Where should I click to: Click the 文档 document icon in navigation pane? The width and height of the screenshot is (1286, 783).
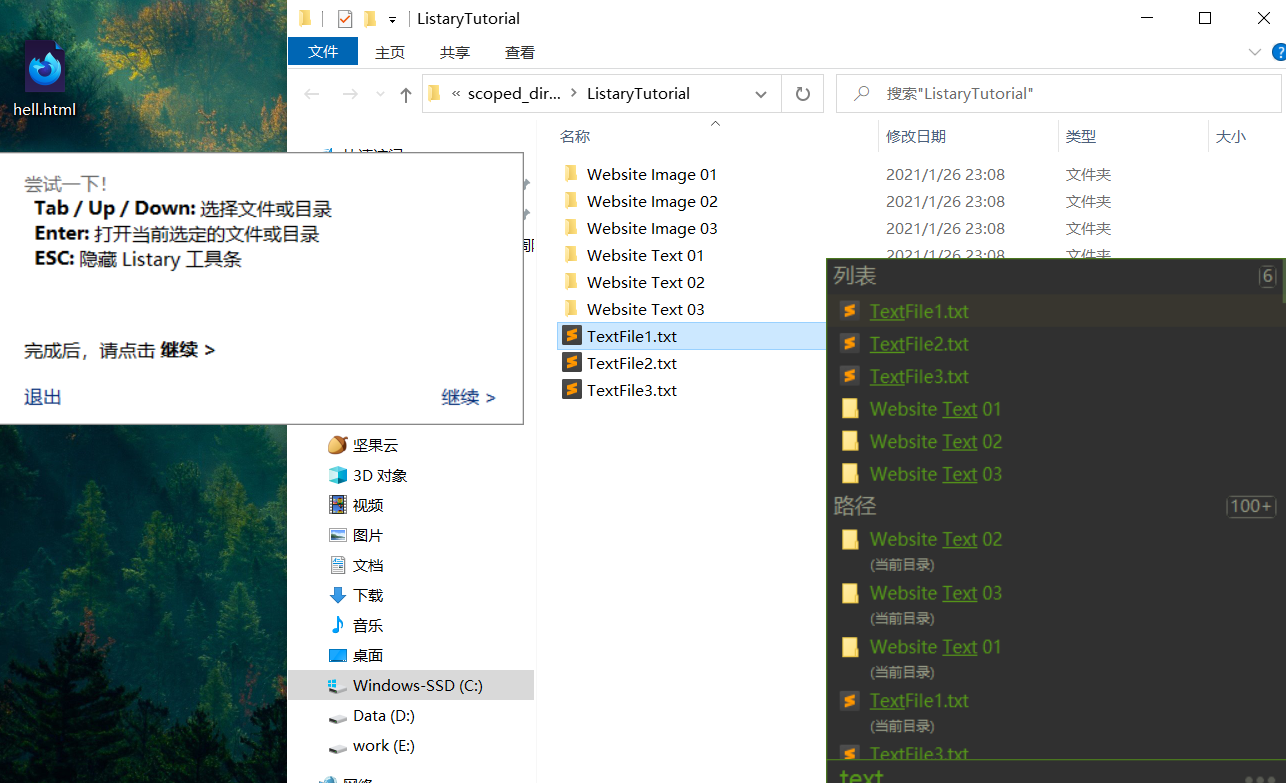[338, 565]
